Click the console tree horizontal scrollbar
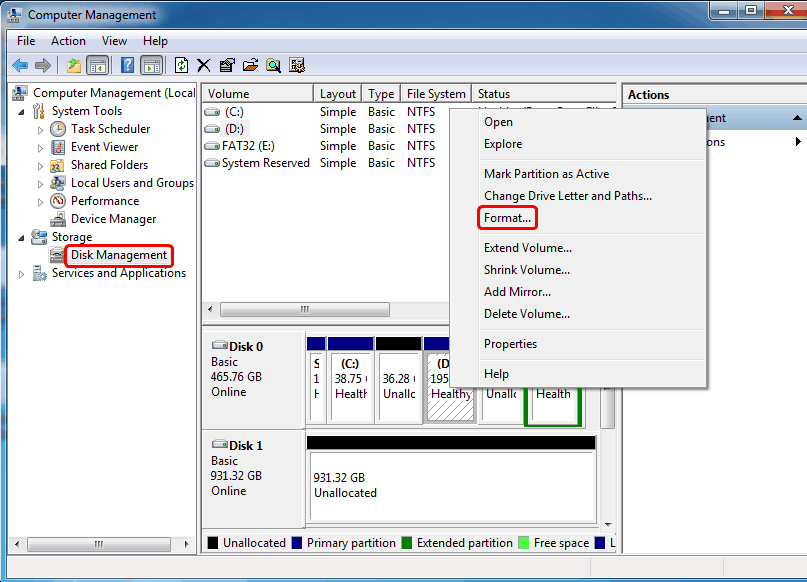 tap(99, 544)
